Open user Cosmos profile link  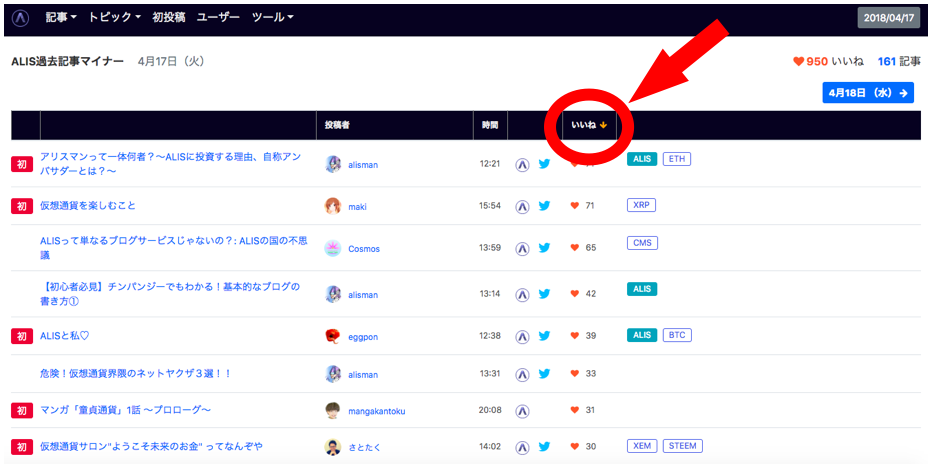364,249
